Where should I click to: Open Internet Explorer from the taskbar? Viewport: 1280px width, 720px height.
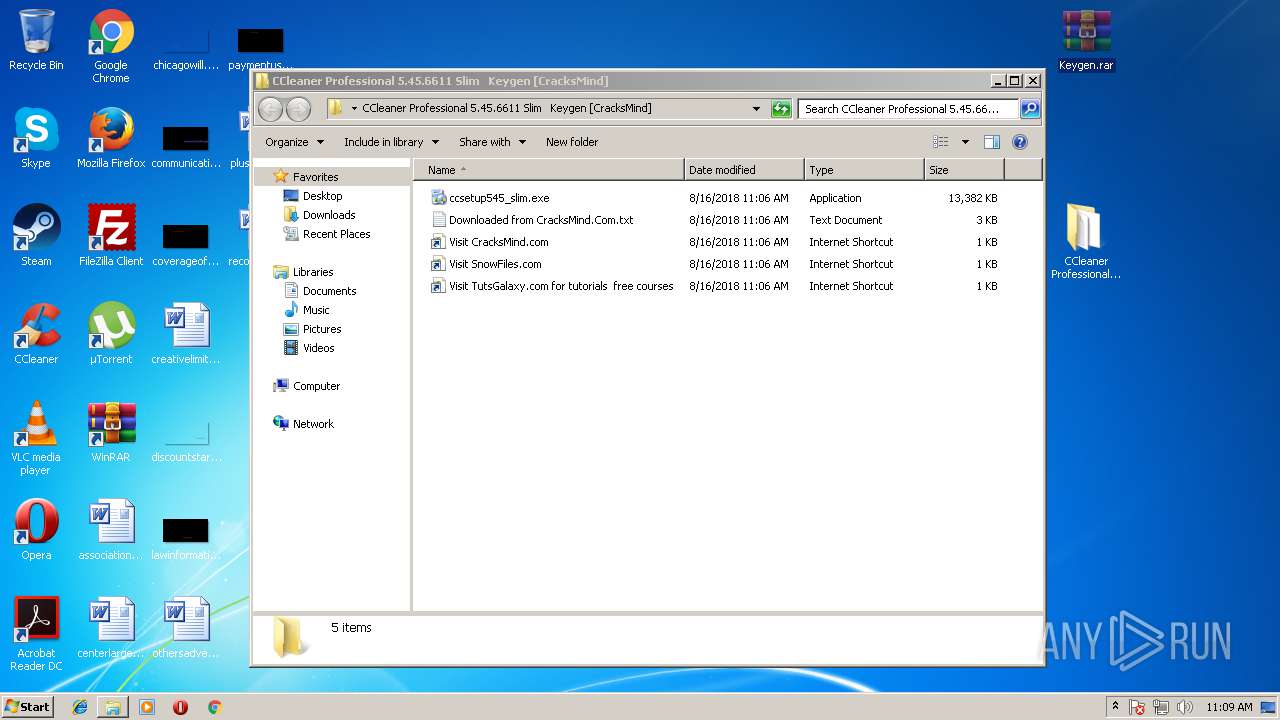click(x=80, y=707)
